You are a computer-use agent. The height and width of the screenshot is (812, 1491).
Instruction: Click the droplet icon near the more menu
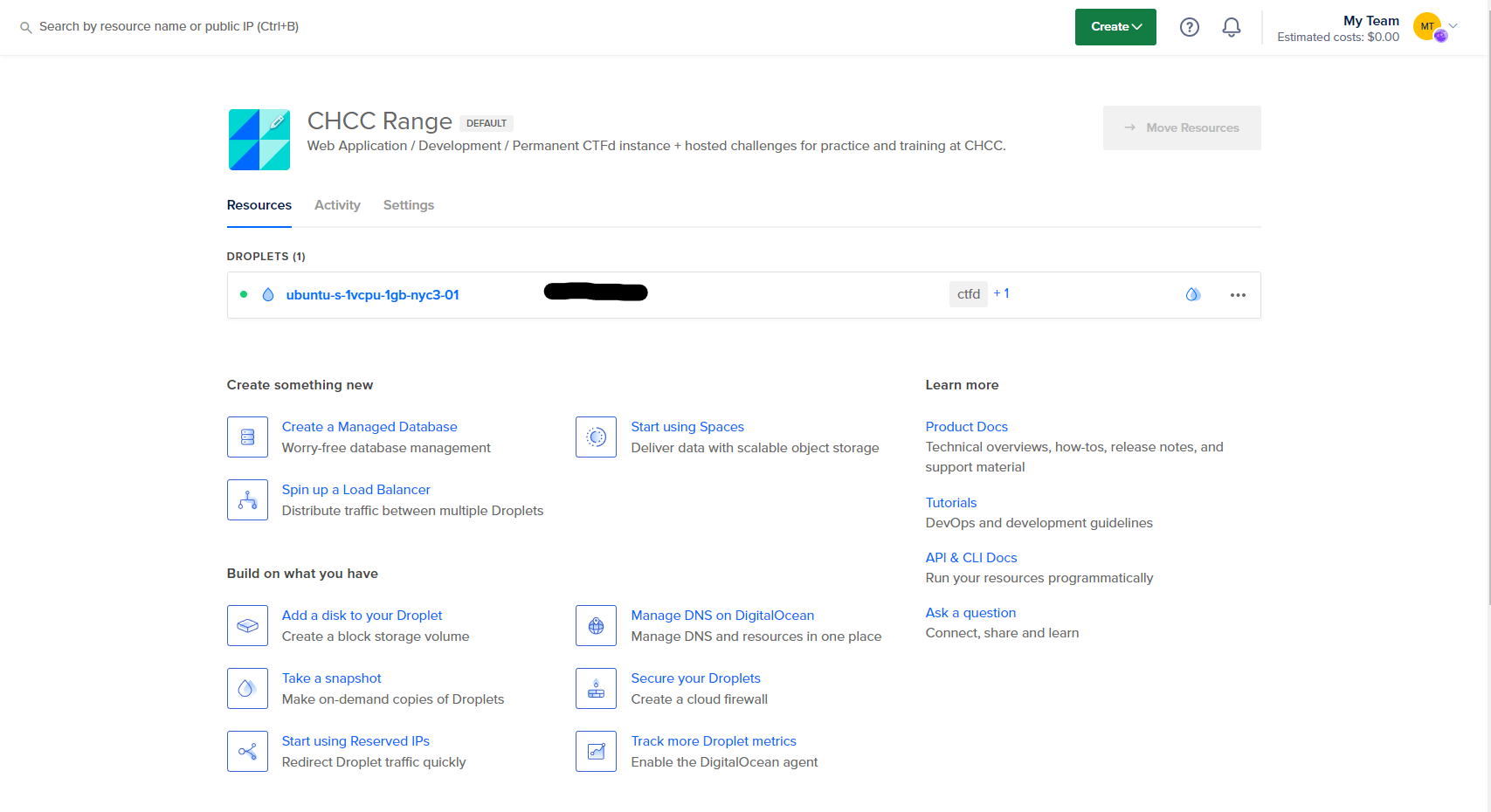click(x=1192, y=294)
